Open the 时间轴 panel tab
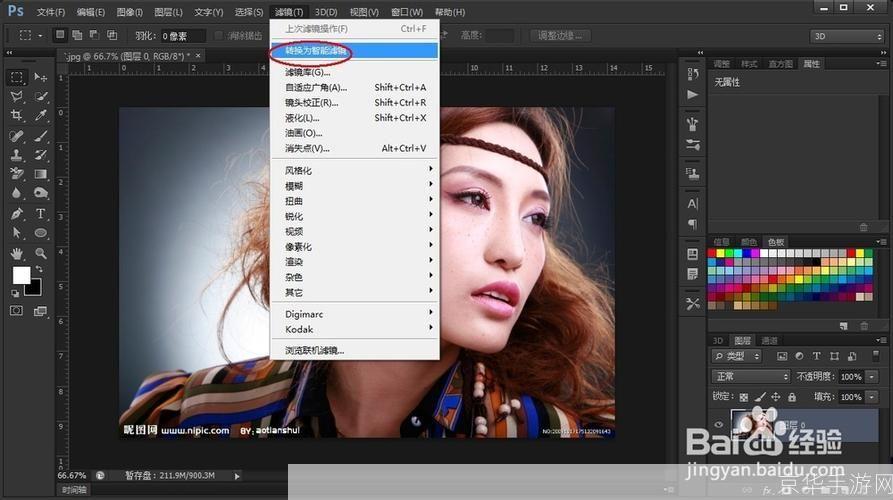Image resolution: width=893 pixels, height=500 pixels. click(x=74, y=490)
